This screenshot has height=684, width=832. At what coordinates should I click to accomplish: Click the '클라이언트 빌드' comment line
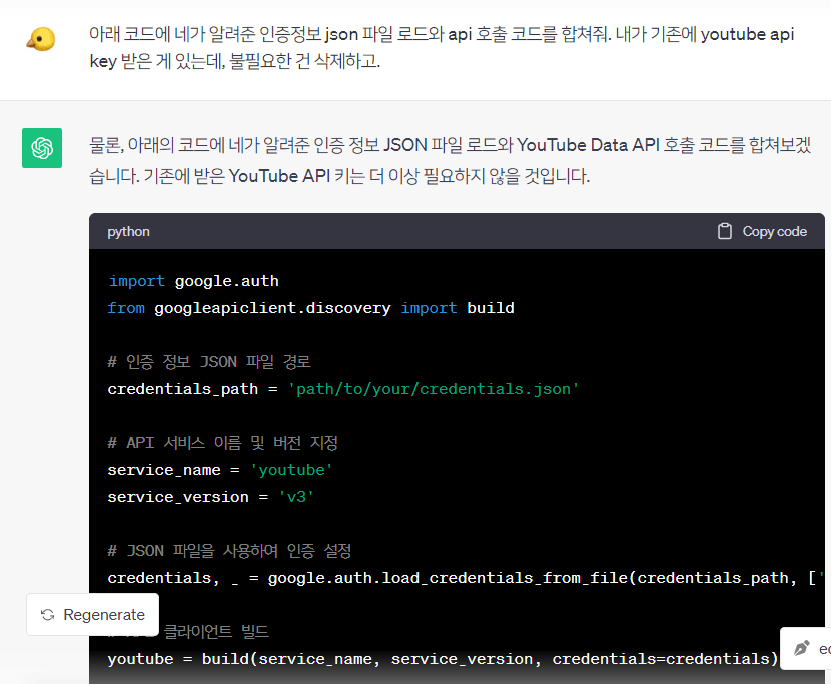point(216,631)
